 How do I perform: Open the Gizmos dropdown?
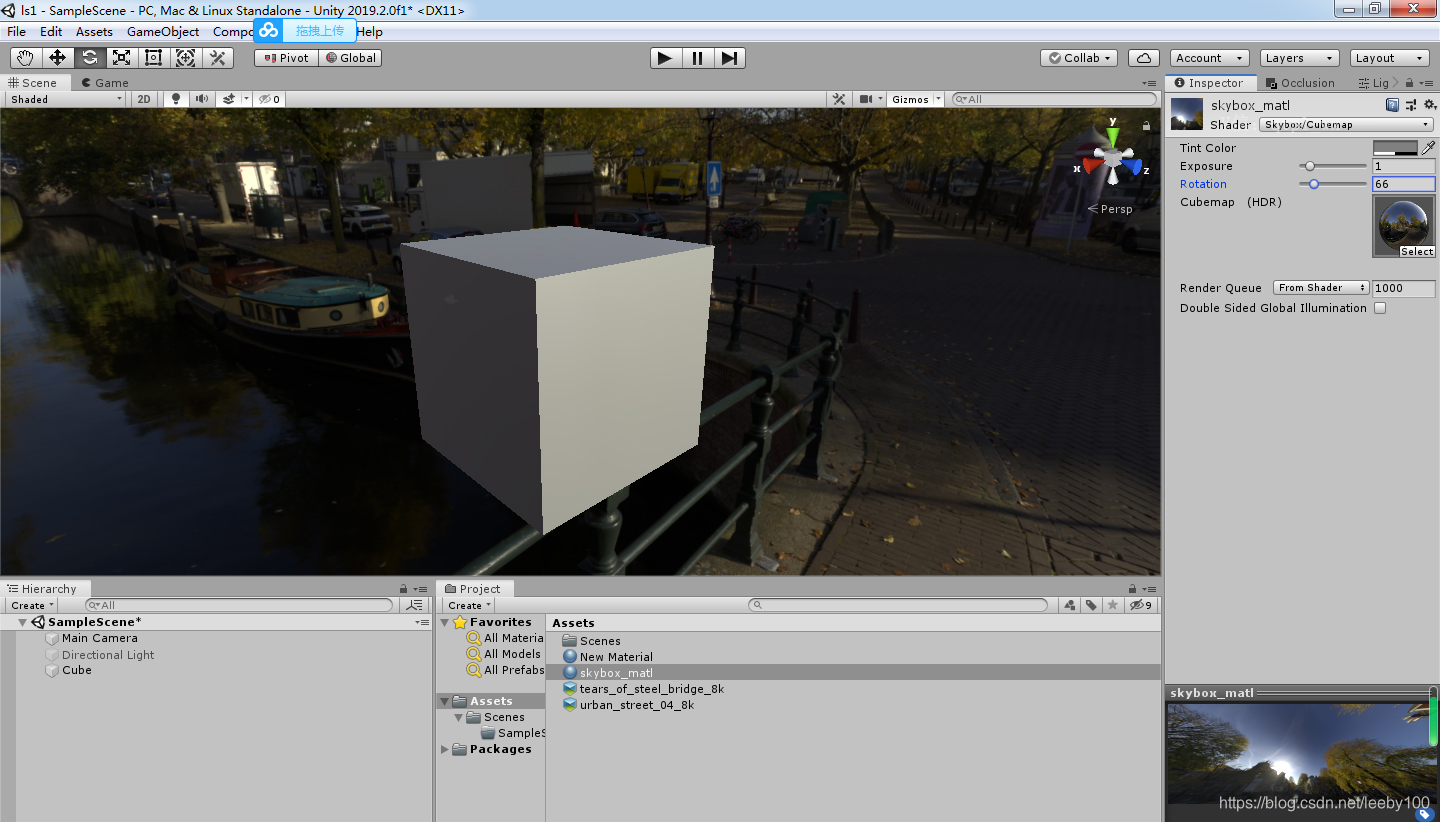point(915,99)
